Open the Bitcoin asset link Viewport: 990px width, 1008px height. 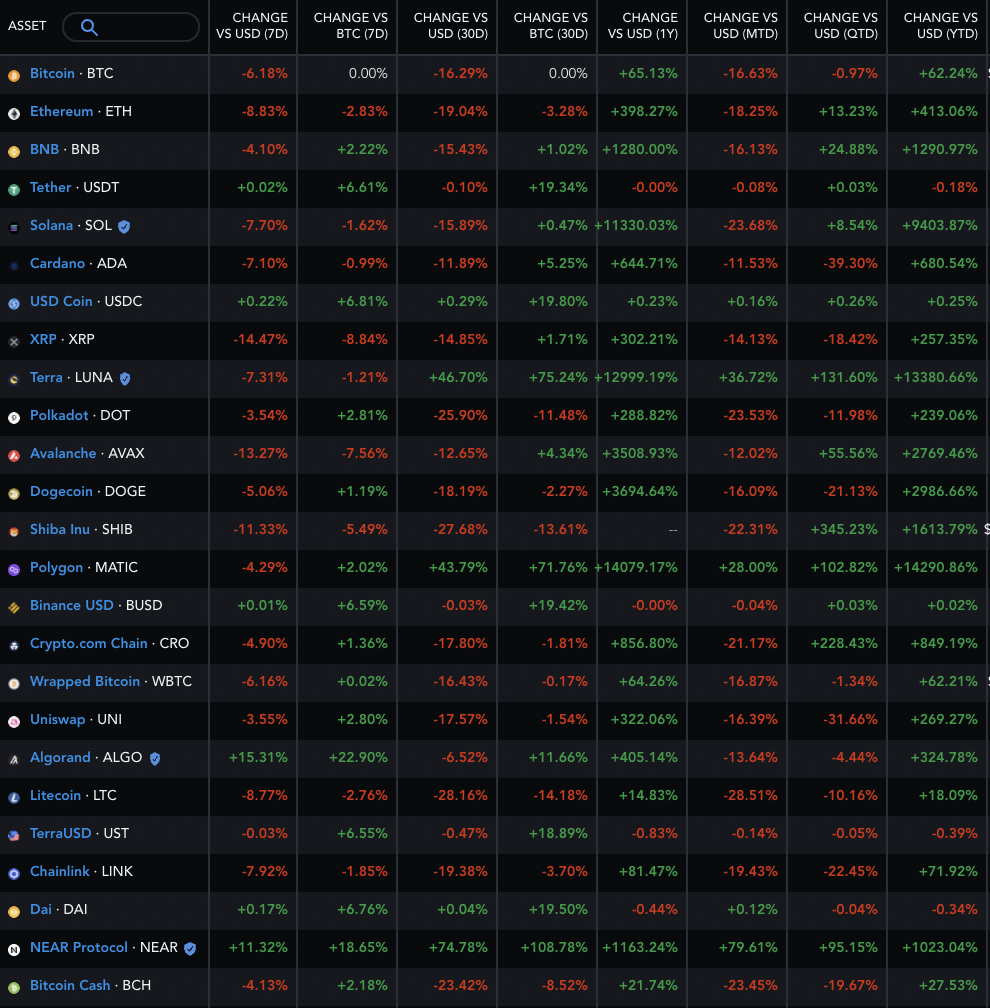[x=52, y=73]
